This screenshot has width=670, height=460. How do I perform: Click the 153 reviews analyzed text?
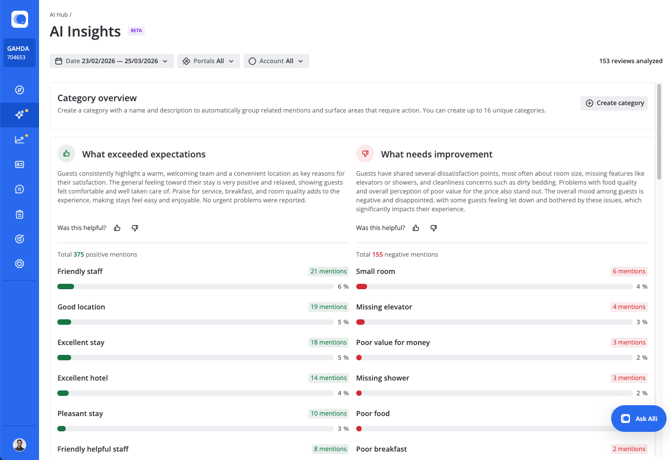click(x=631, y=61)
